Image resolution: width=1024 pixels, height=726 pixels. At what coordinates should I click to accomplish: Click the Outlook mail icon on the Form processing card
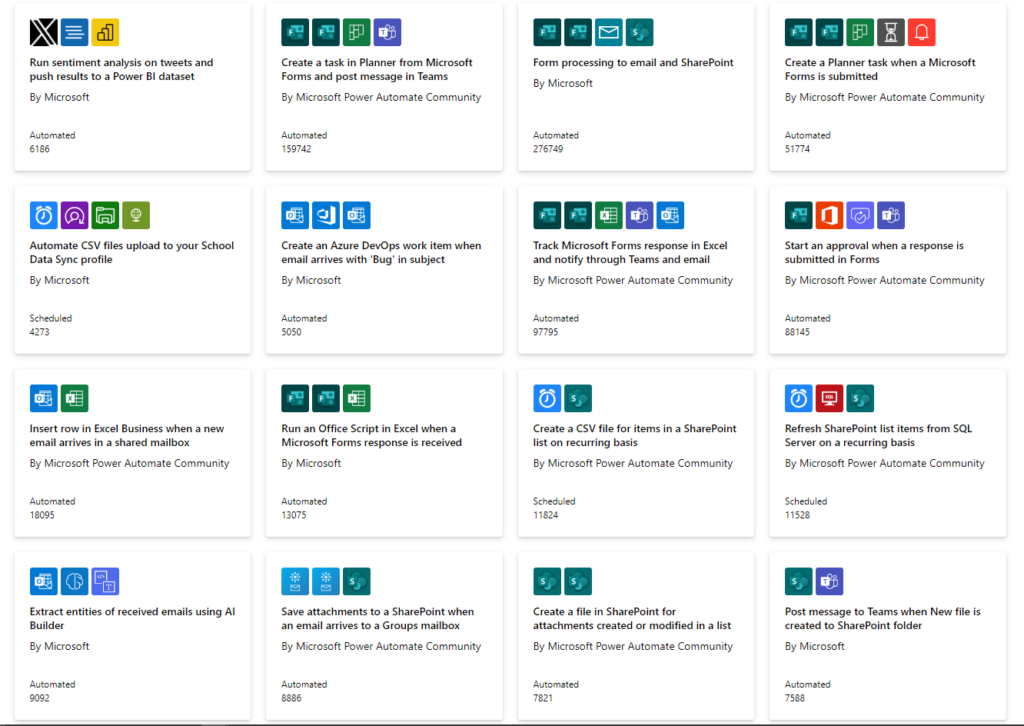[x=608, y=32]
